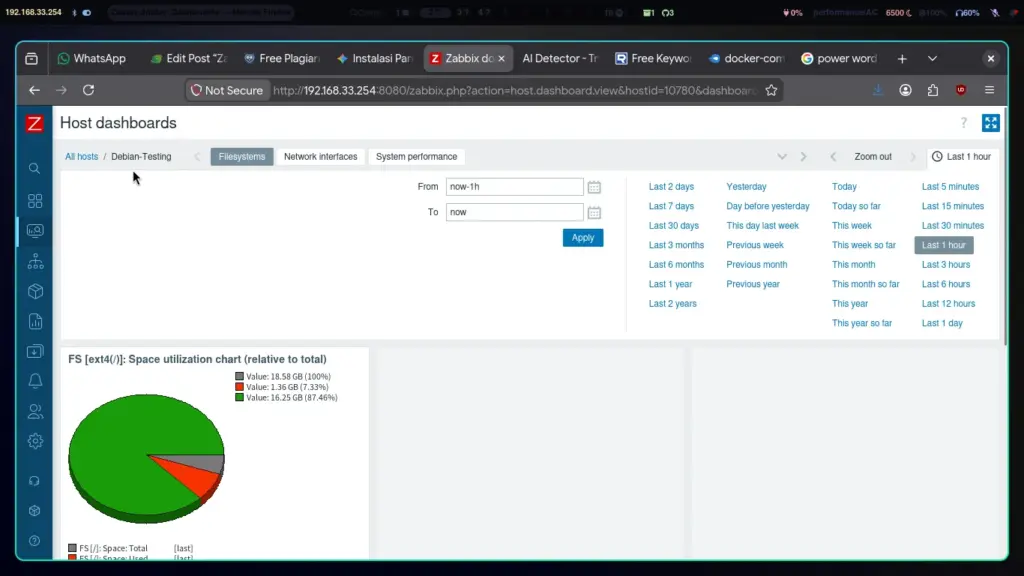Open Dashboards icon in Zabbix sidebar
Image resolution: width=1024 pixels, height=576 pixels.
point(35,200)
